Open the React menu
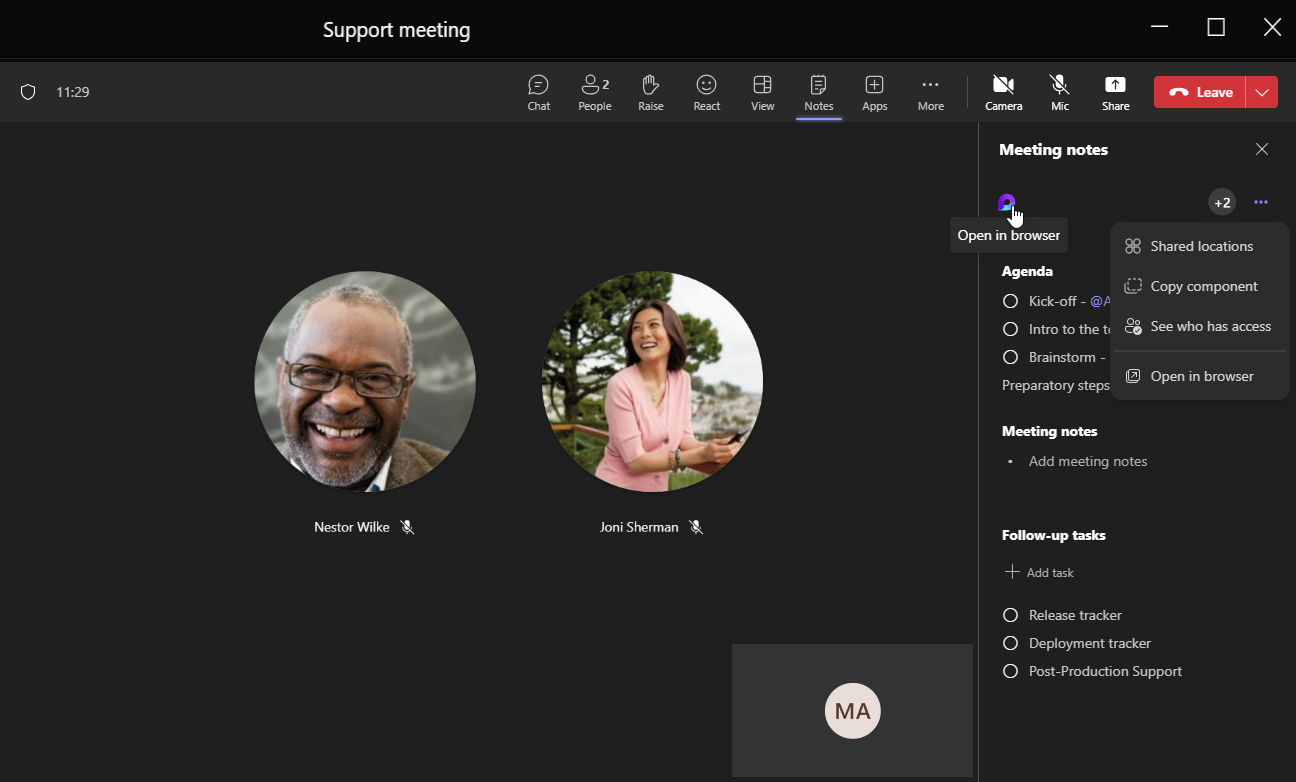The width and height of the screenshot is (1296, 782). pos(706,91)
